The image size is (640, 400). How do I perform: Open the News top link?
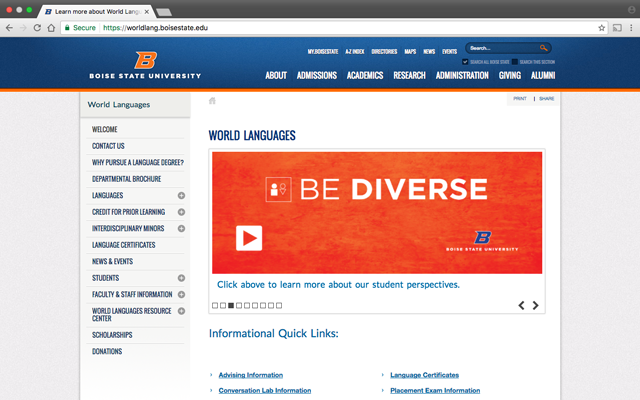tap(429, 51)
